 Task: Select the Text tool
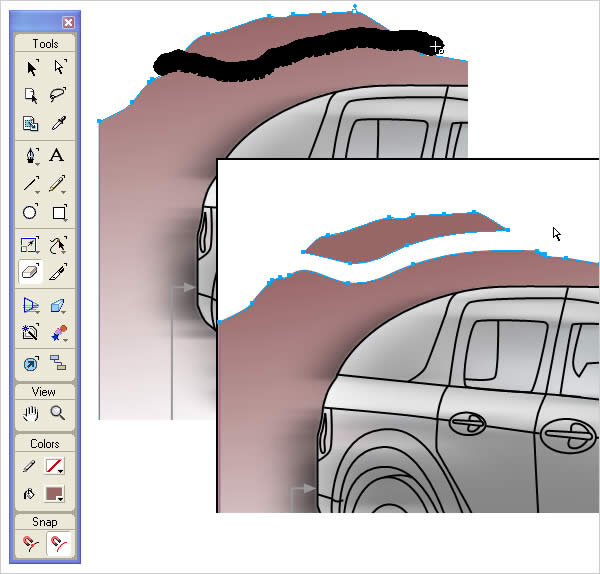(57, 155)
